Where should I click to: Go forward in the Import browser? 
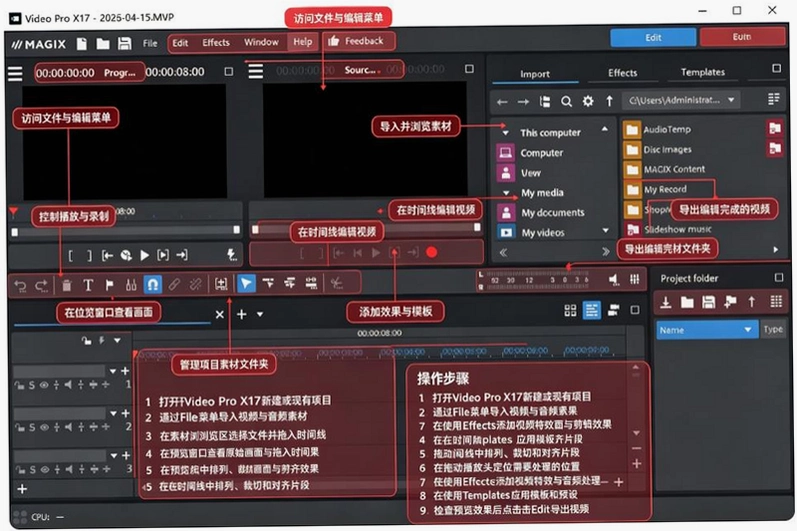pyautogui.click(x=523, y=102)
